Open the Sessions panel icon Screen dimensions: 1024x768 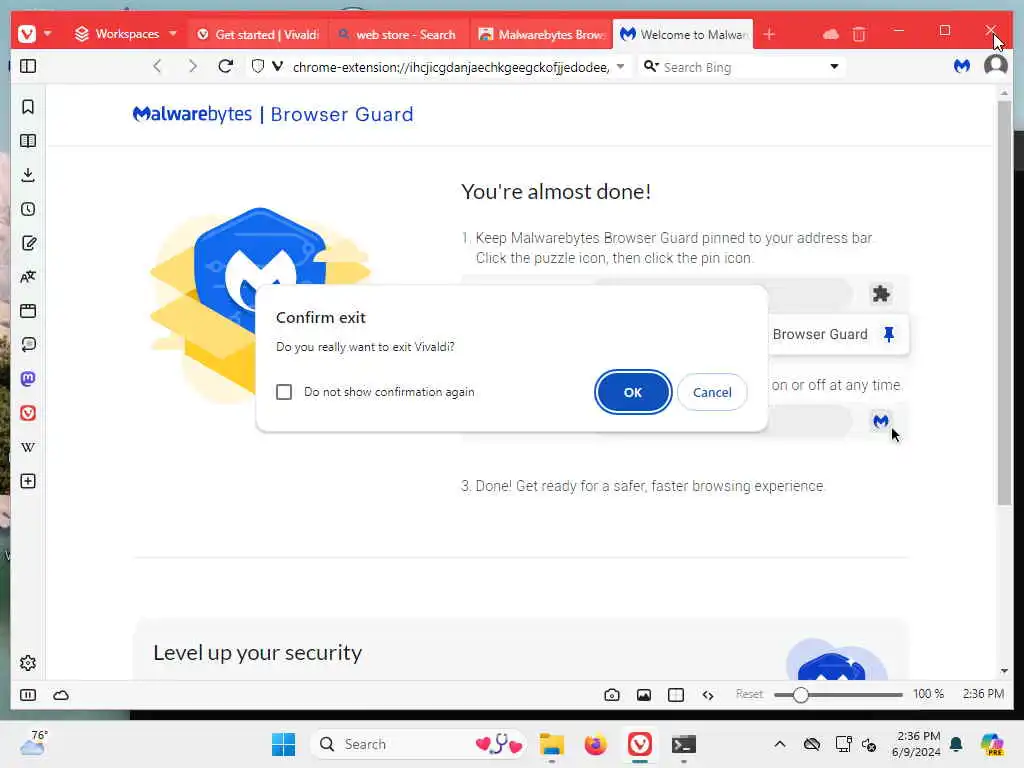[28, 345]
